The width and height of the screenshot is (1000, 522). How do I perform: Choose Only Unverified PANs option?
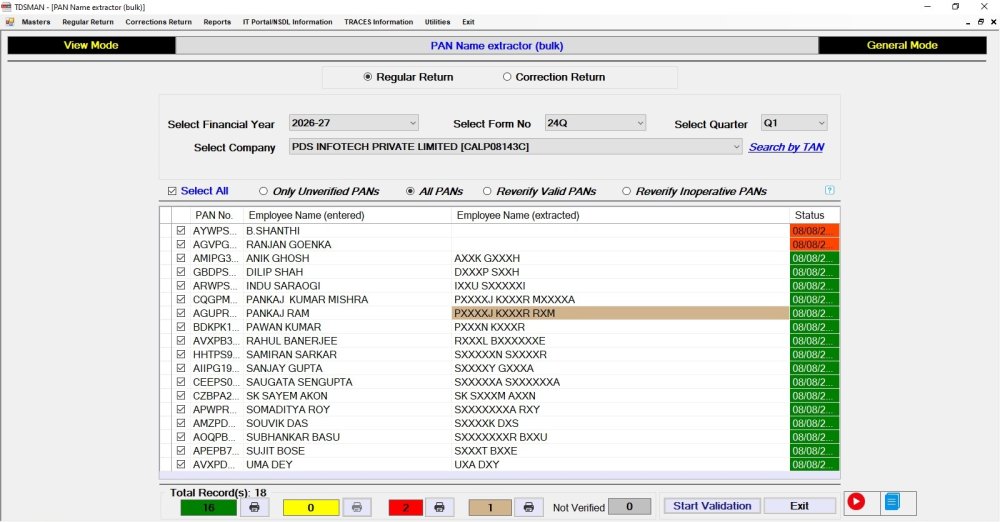(263, 191)
